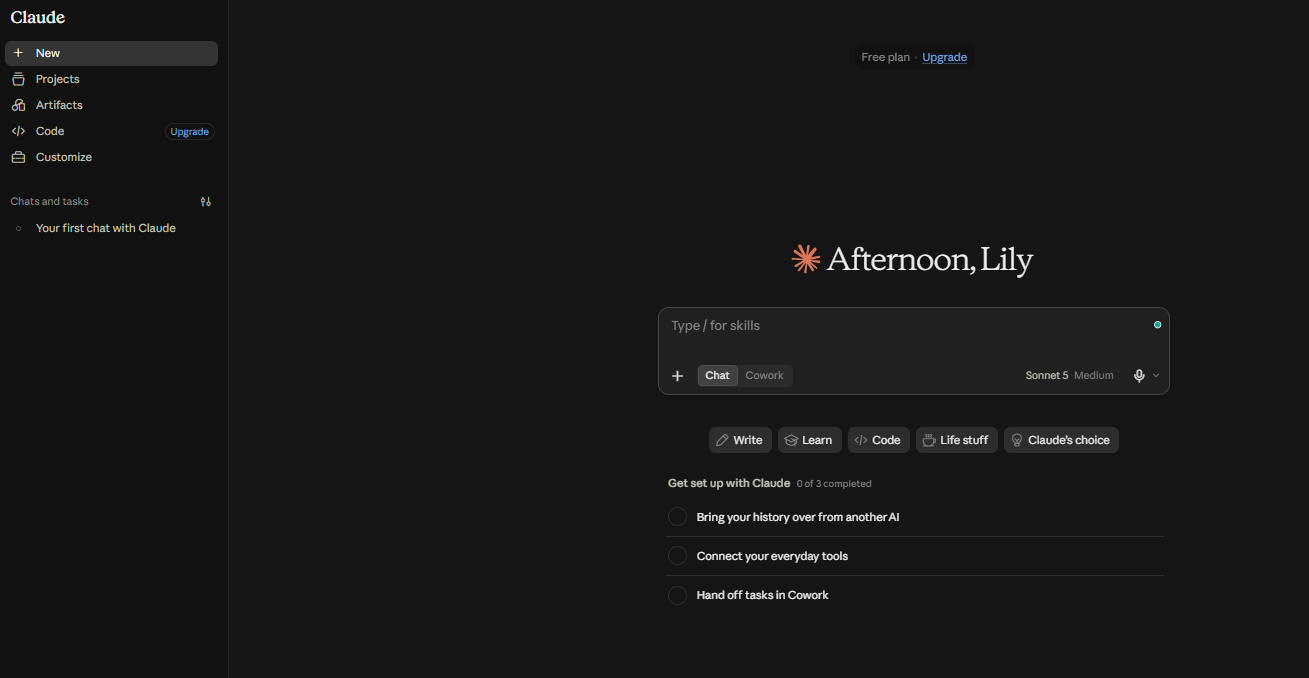Image resolution: width=1309 pixels, height=678 pixels.
Task: Select the Write suggestion chip
Action: click(x=740, y=440)
